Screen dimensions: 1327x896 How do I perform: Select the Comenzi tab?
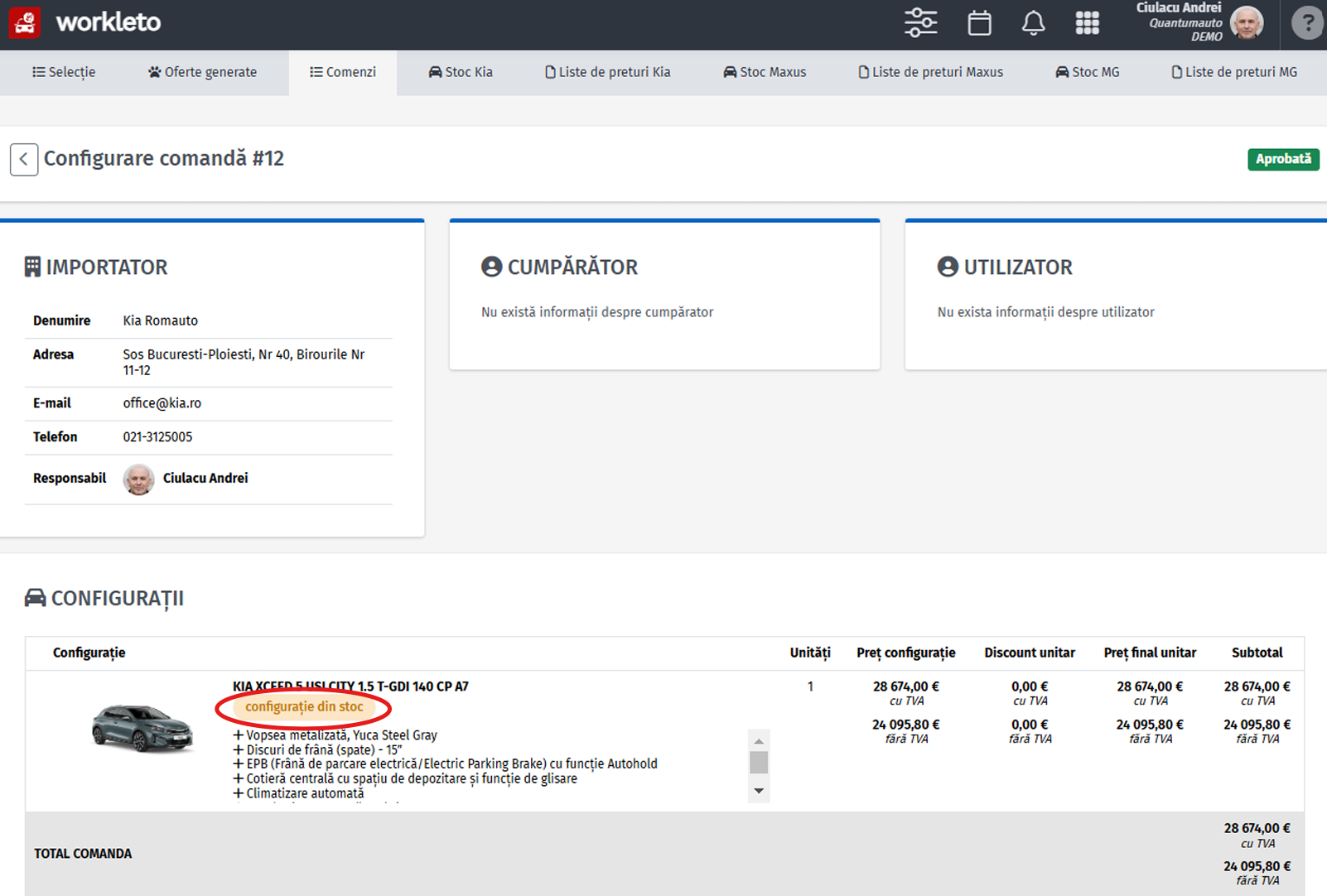pyautogui.click(x=343, y=72)
